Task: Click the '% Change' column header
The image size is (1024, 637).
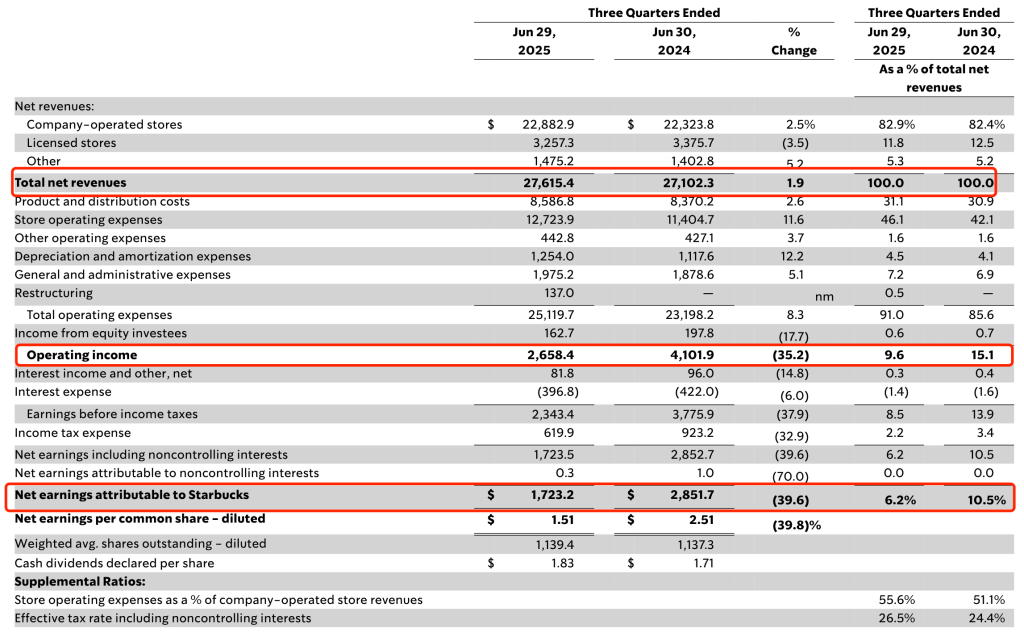Action: pos(793,41)
